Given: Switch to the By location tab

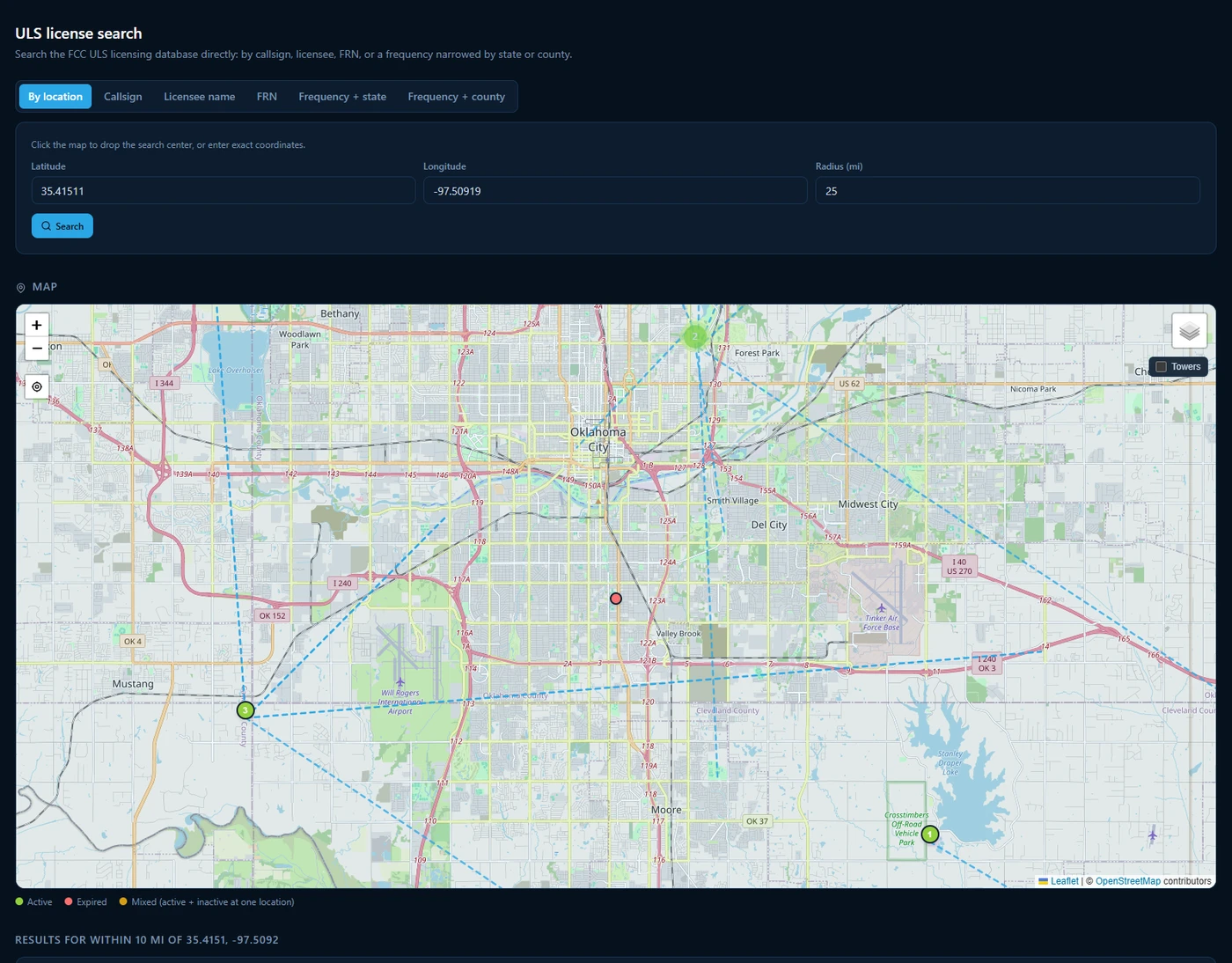Looking at the screenshot, I should 55,97.
